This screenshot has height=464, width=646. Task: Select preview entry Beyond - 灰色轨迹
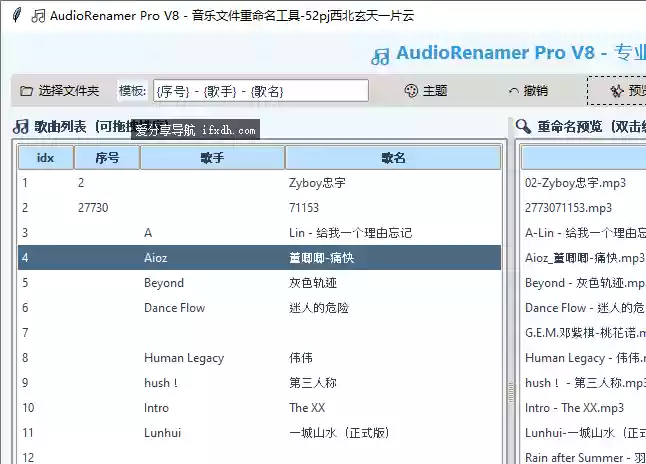pyautogui.click(x=585, y=283)
